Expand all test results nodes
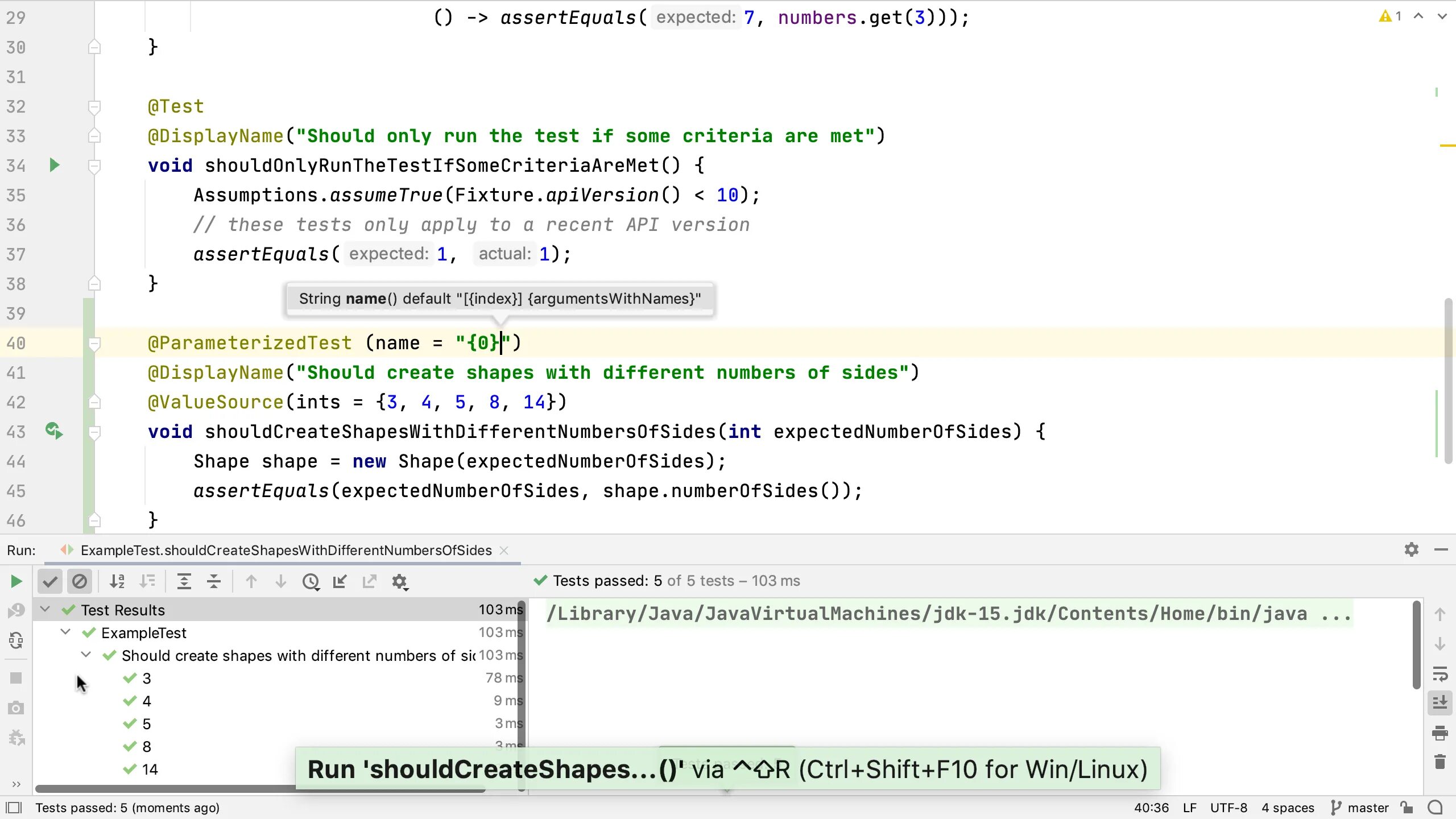 tap(184, 581)
